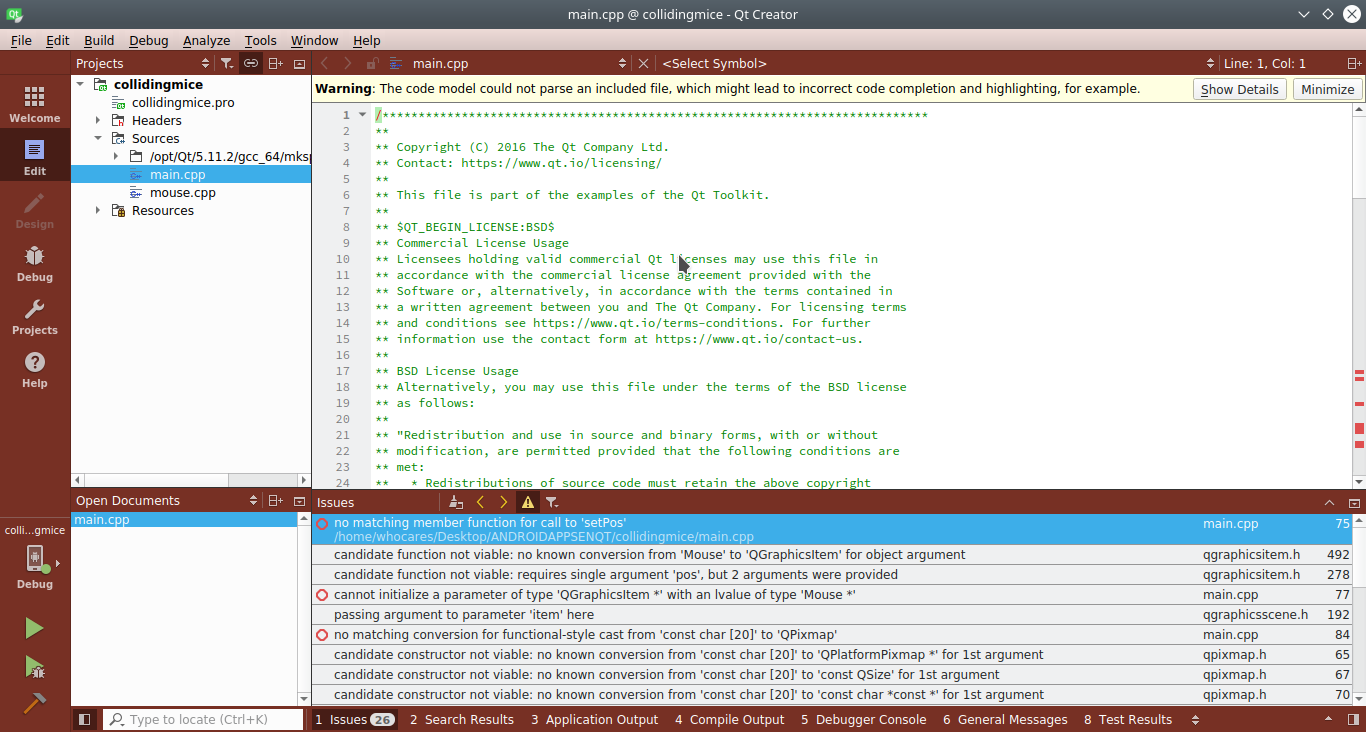Run the project with green play button
This screenshot has height=732, width=1366.
pyautogui.click(x=34, y=628)
